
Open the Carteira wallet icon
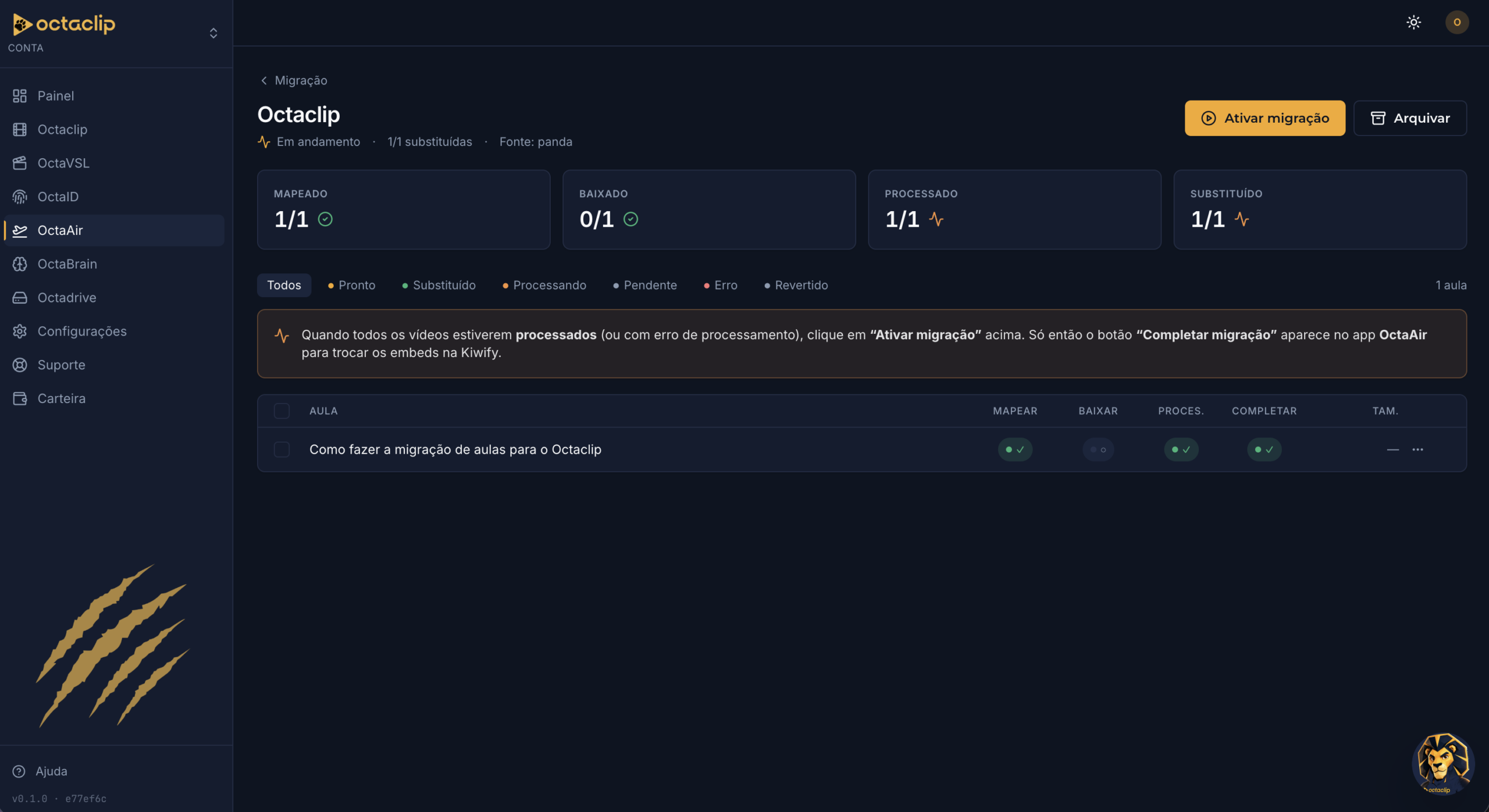(20, 399)
